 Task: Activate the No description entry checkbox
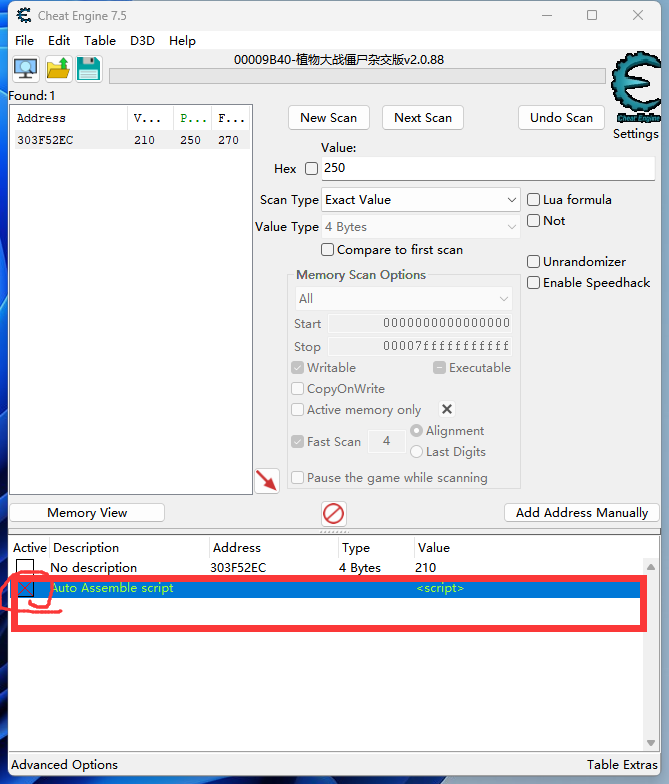[x=25, y=568]
